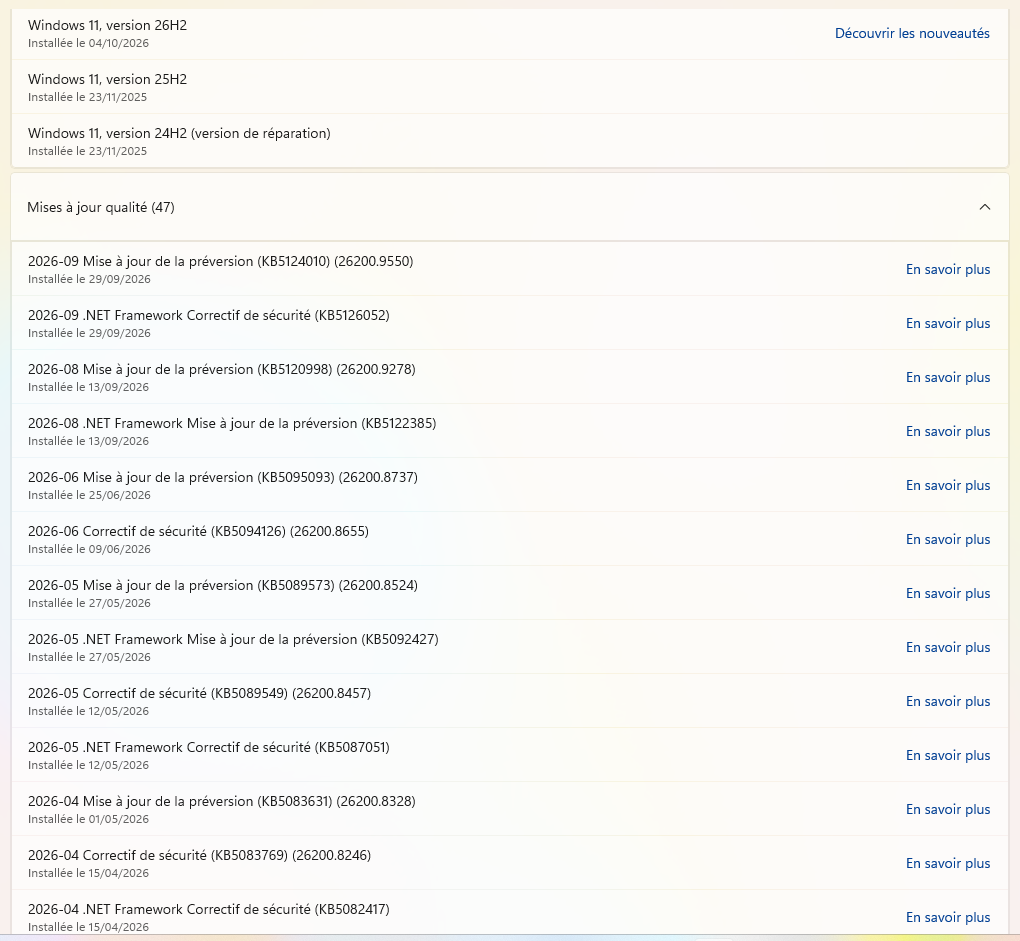This screenshot has width=1020, height=941.
Task: Click the 2026-05 .NET Framework (KB5092427) title
Action: tap(234, 639)
